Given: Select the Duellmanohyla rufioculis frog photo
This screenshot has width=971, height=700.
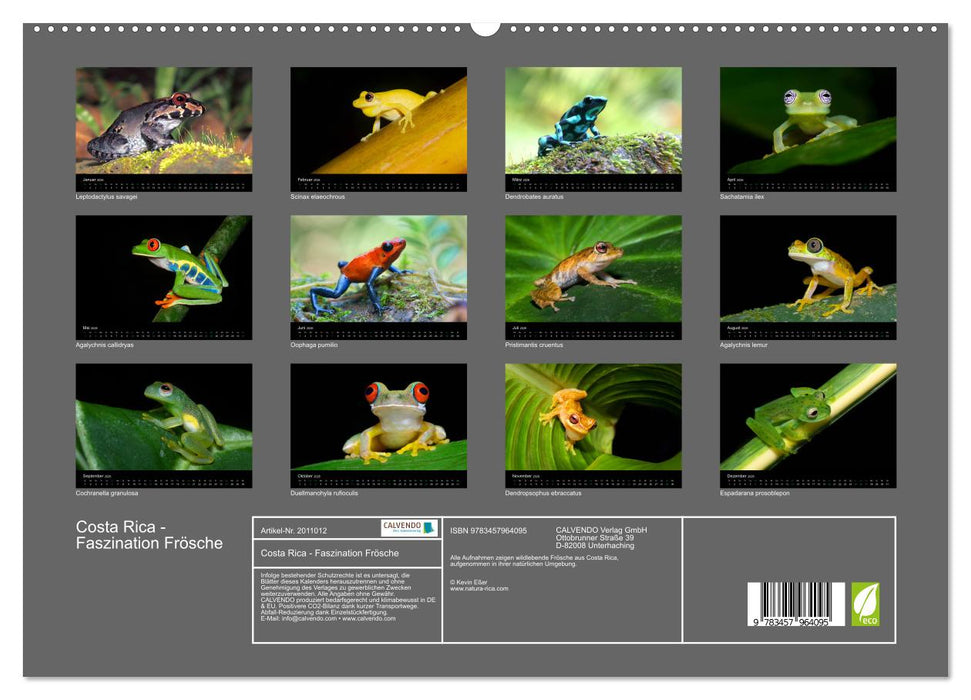Looking at the screenshot, I should 378,418.
